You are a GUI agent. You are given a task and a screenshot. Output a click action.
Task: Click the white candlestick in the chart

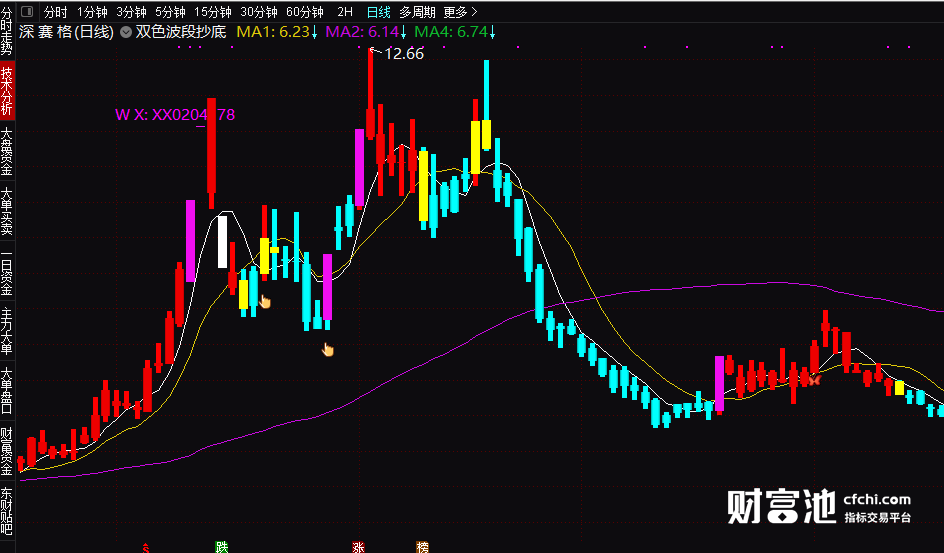tap(223, 242)
